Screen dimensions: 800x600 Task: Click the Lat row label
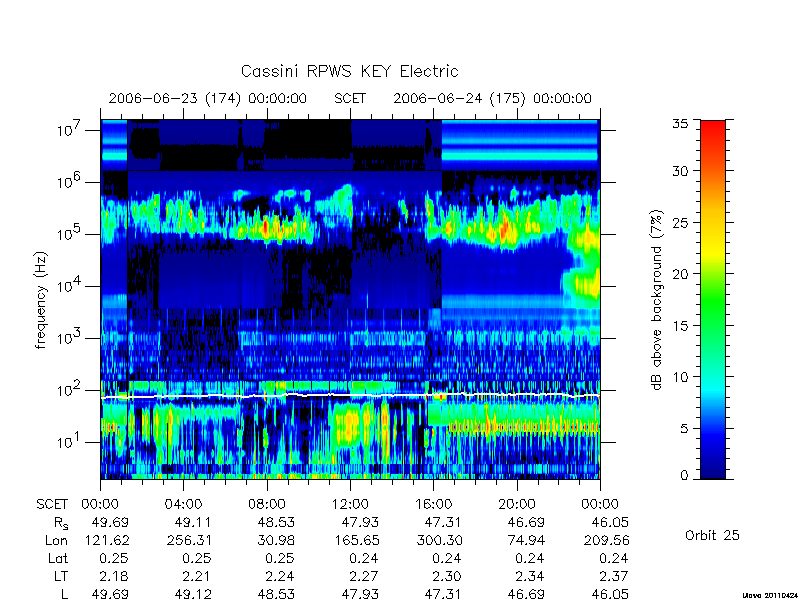click(58, 558)
